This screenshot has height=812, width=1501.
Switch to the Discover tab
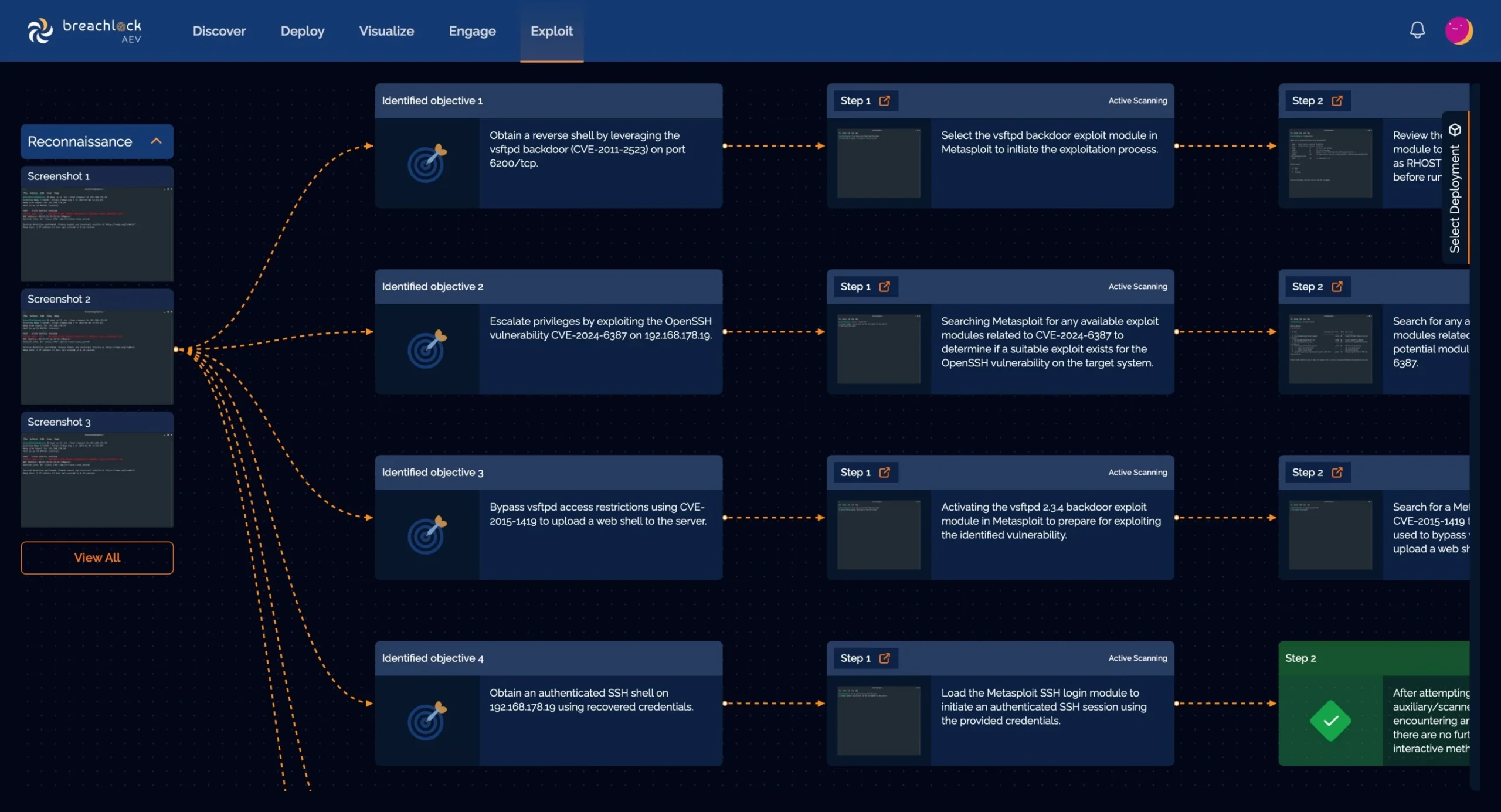(219, 30)
